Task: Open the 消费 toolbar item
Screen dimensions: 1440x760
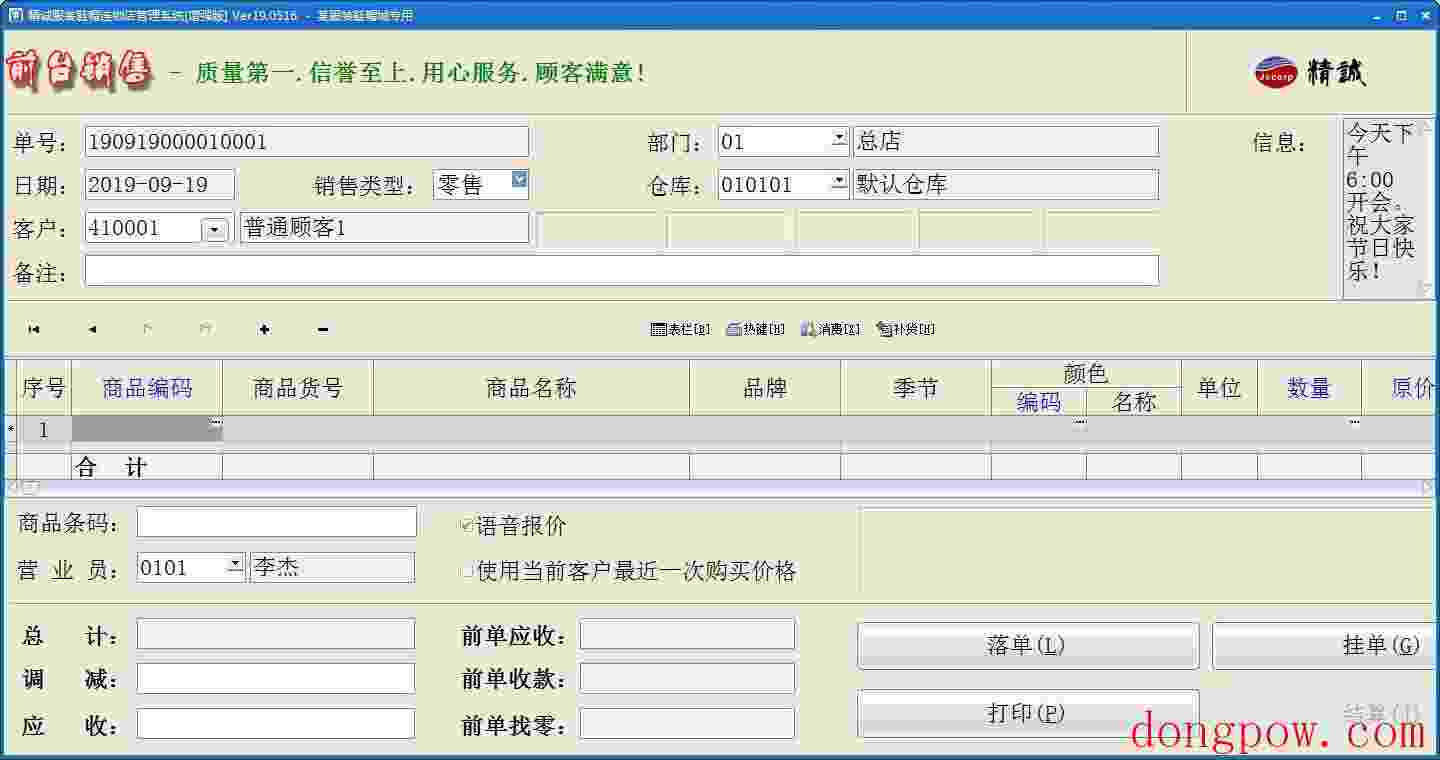Action: [830, 329]
